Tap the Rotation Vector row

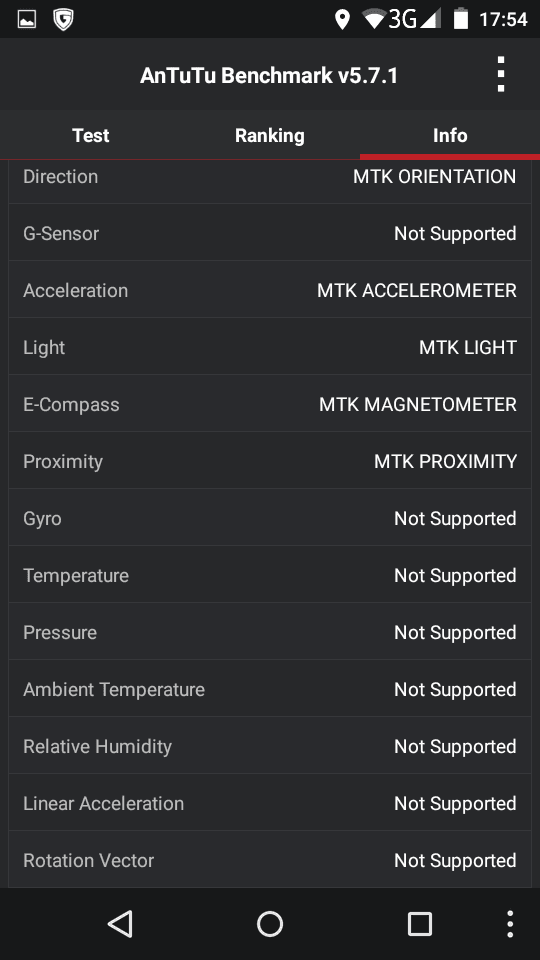click(270, 860)
